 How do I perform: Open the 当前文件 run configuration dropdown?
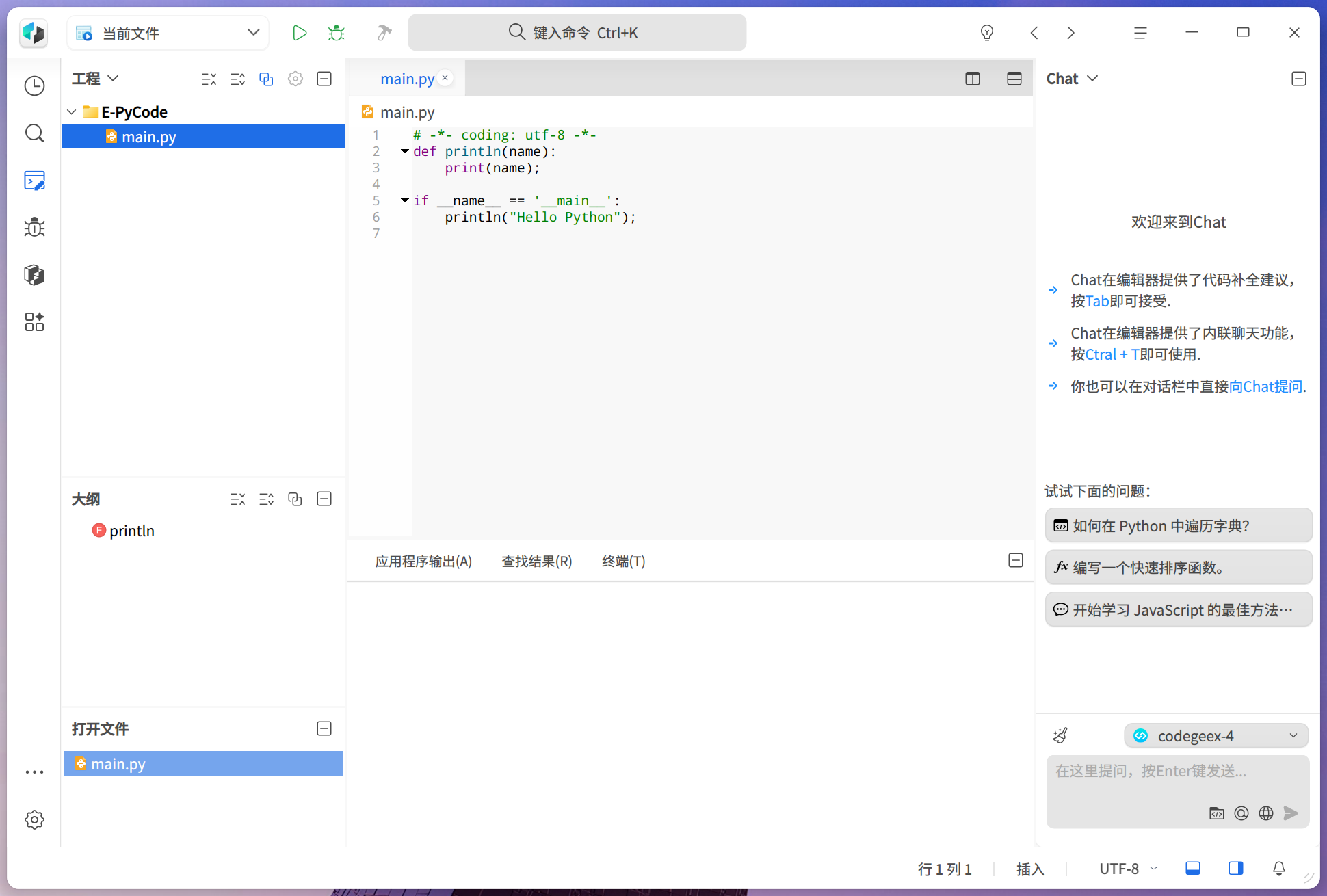pos(168,33)
